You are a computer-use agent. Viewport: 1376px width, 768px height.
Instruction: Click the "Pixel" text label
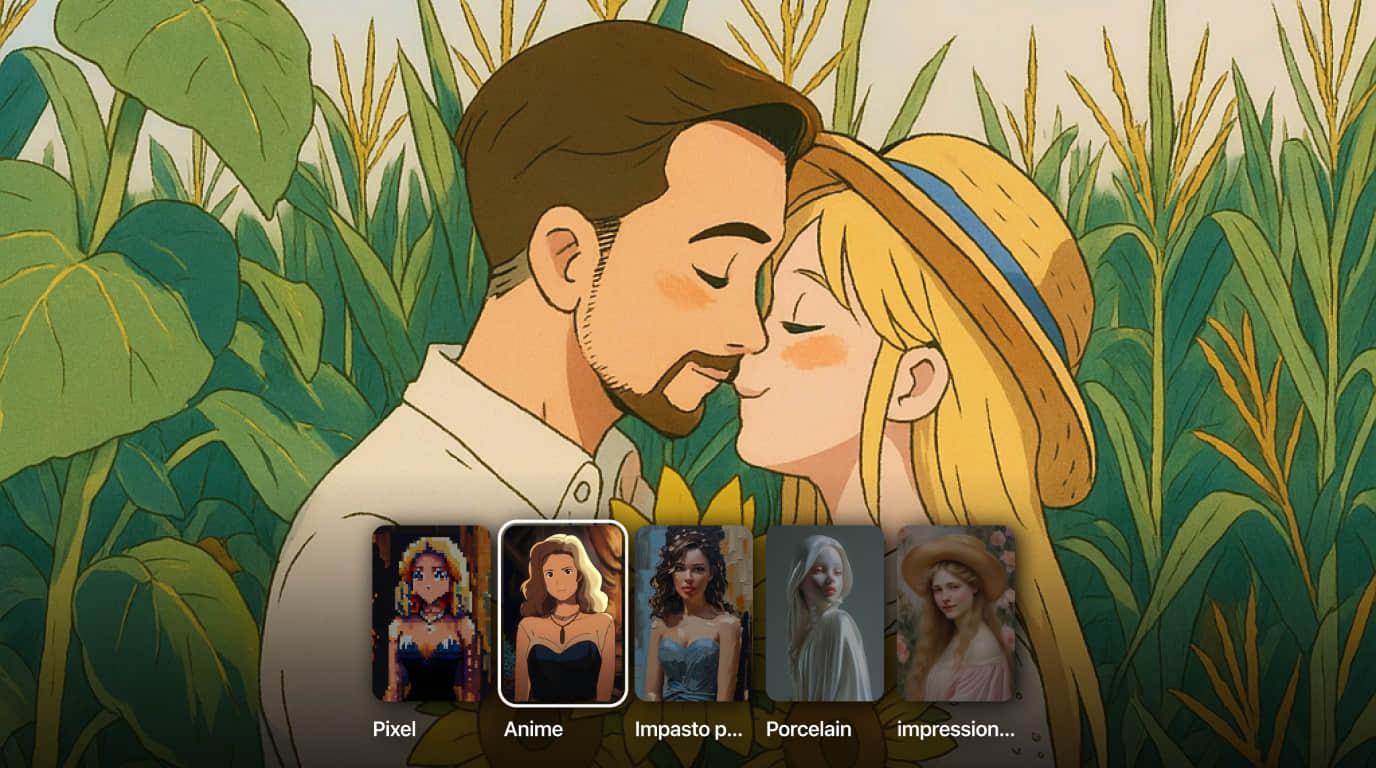click(394, 729)
